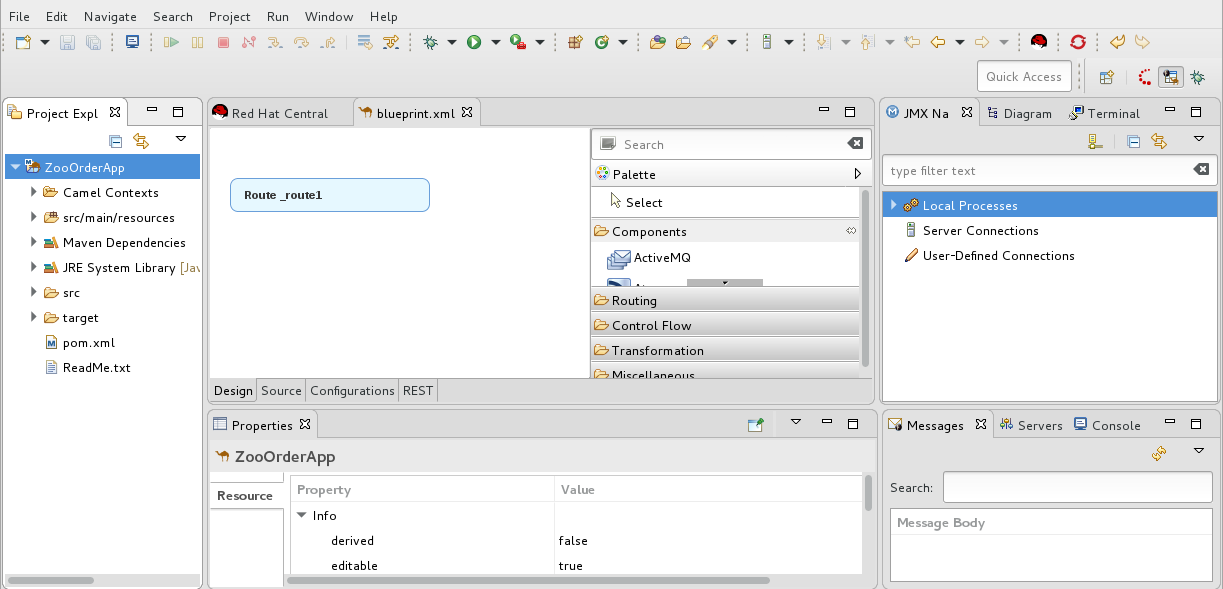Select the ActiveMQ palette component
The image size is (1223, 589).
(661, 258)
